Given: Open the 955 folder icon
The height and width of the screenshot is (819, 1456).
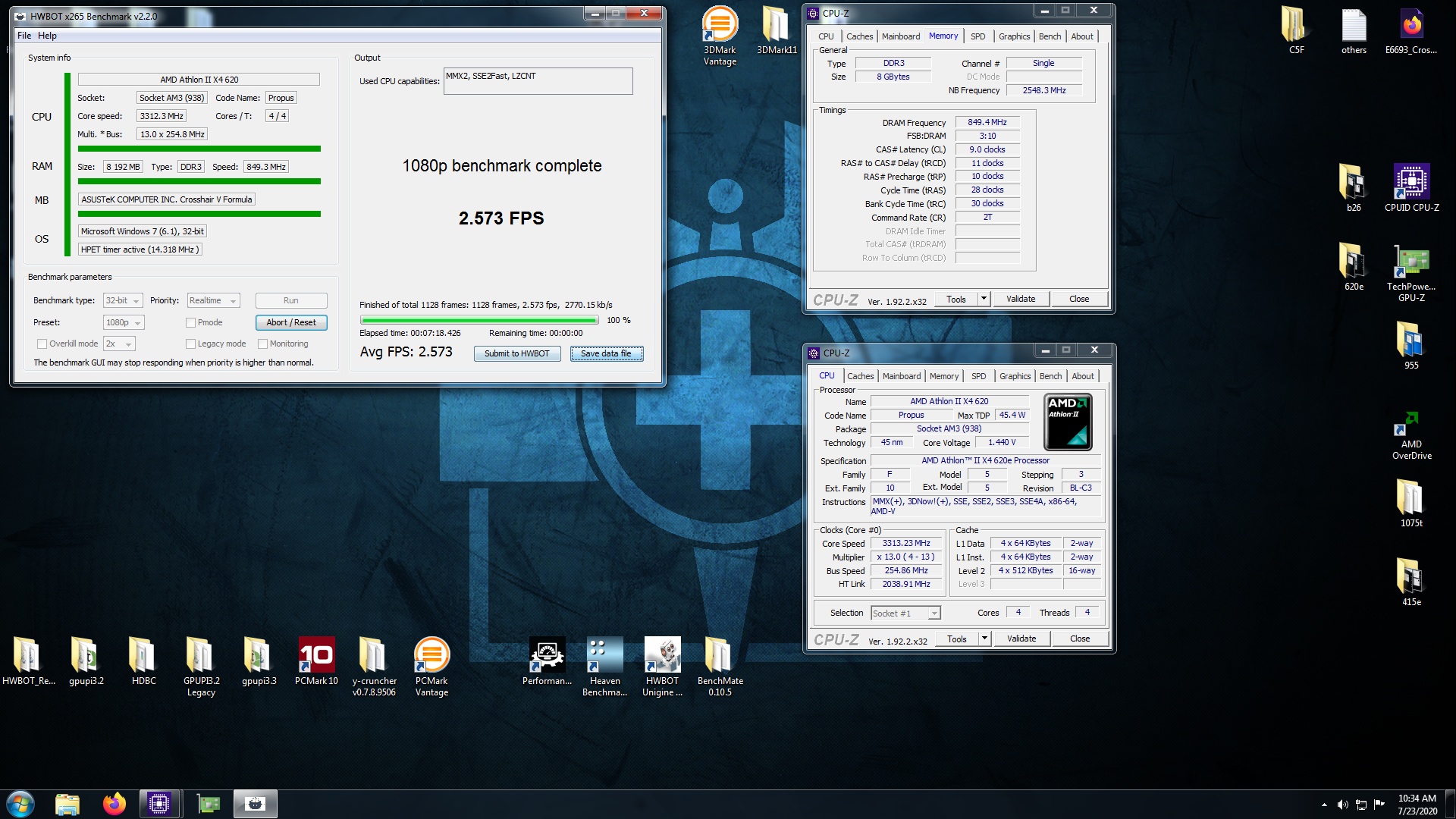Looking at the screenshot, I should (x=1411, y=345).
